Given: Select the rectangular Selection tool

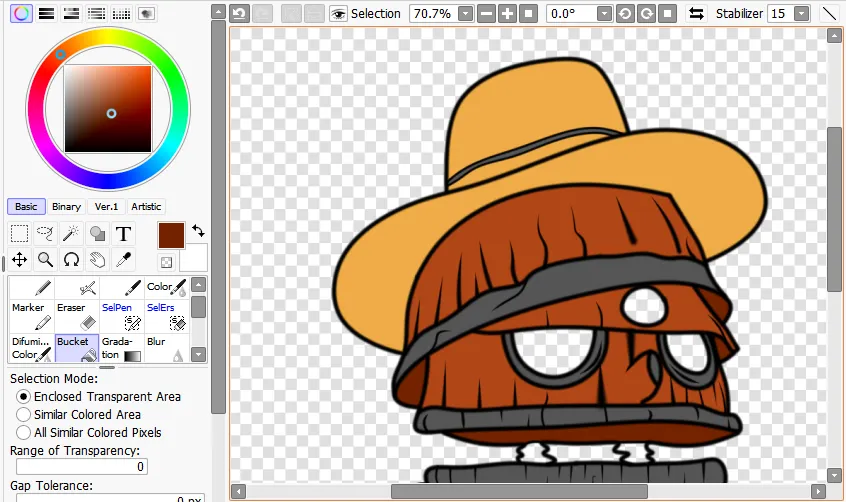Looking at the screenshot, I should 19,234.
